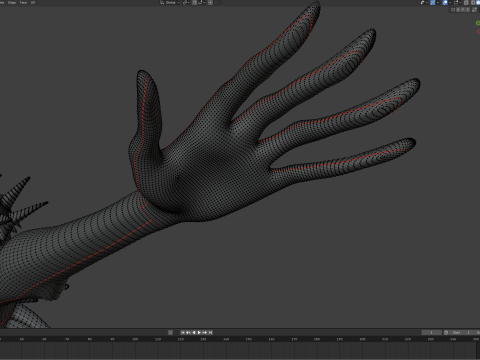Toggle the viewport gizmos button
This screenshot has height=360, width=480.
pos(432,3)
